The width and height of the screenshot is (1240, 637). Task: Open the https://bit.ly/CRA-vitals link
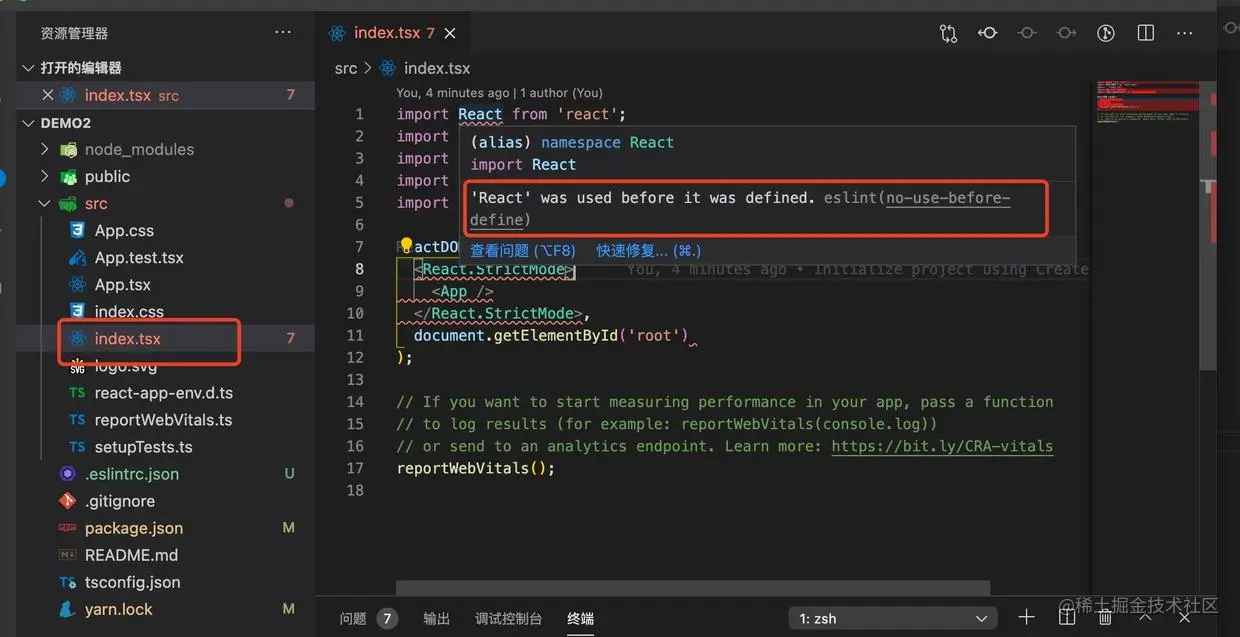point(942,446)
